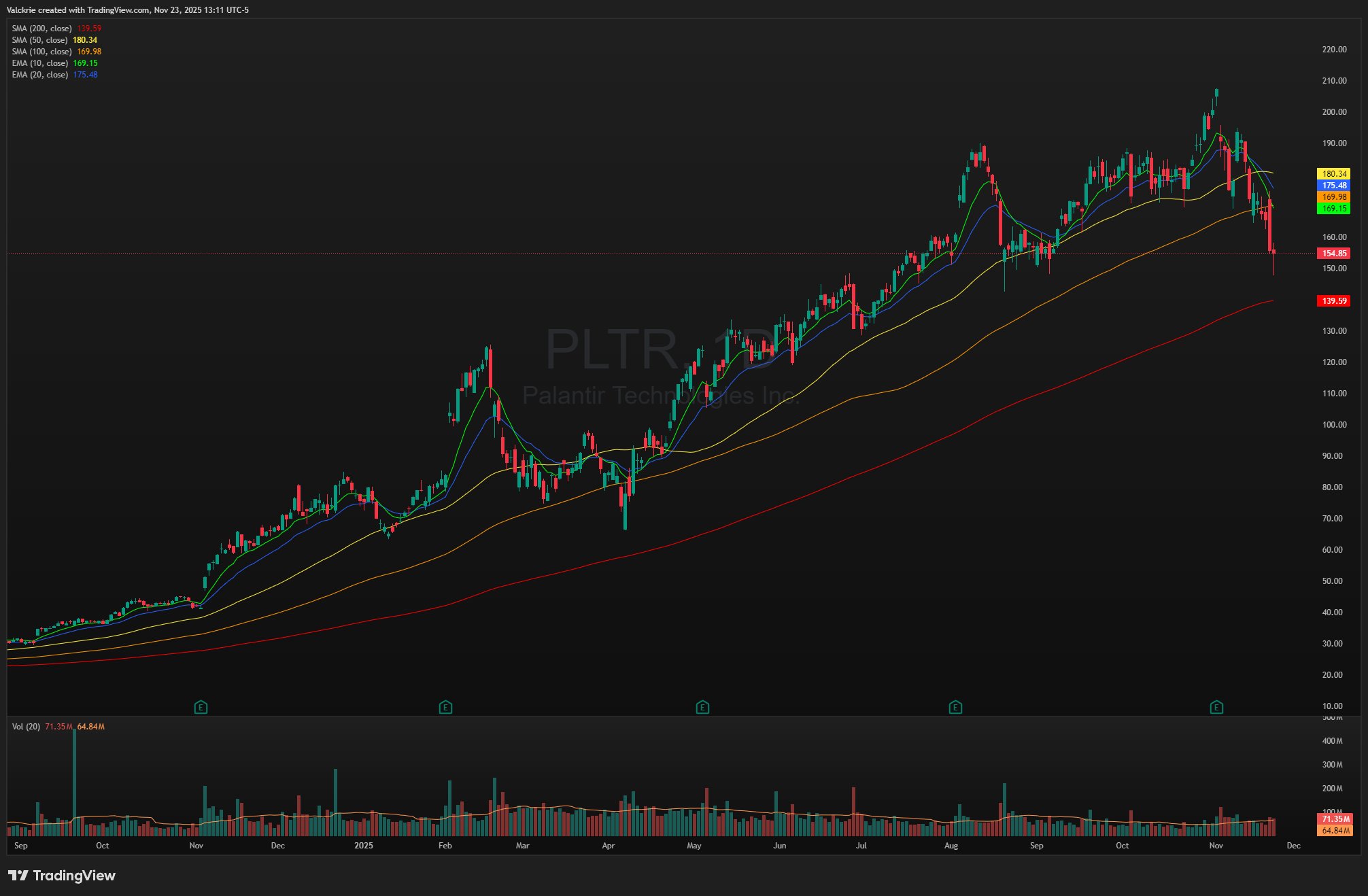Click the blue 175.48 price label

click(x=1333, y=186)
